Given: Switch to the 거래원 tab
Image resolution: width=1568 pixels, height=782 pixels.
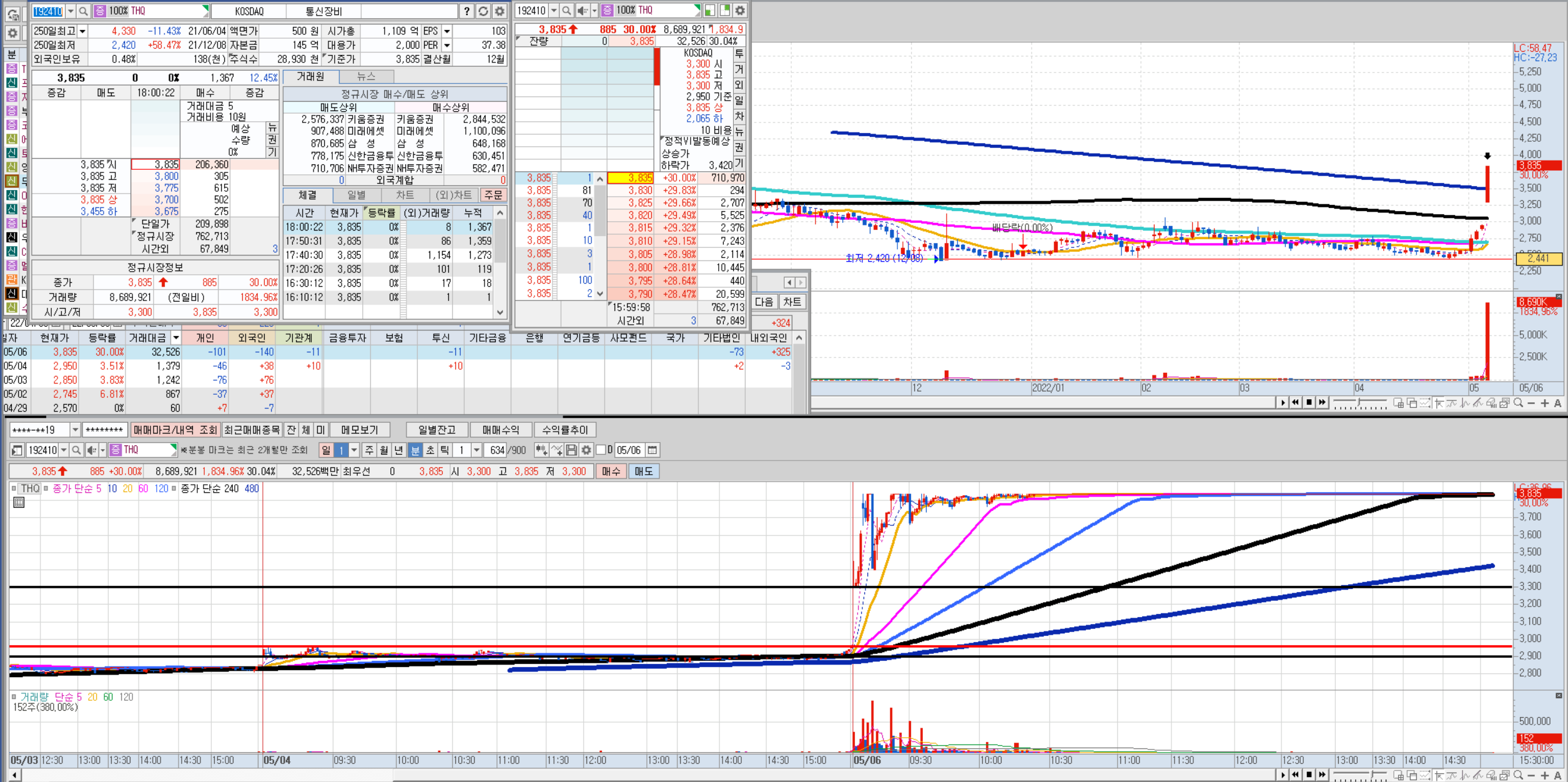Looking at the screenshot, I should click(310, 77).
